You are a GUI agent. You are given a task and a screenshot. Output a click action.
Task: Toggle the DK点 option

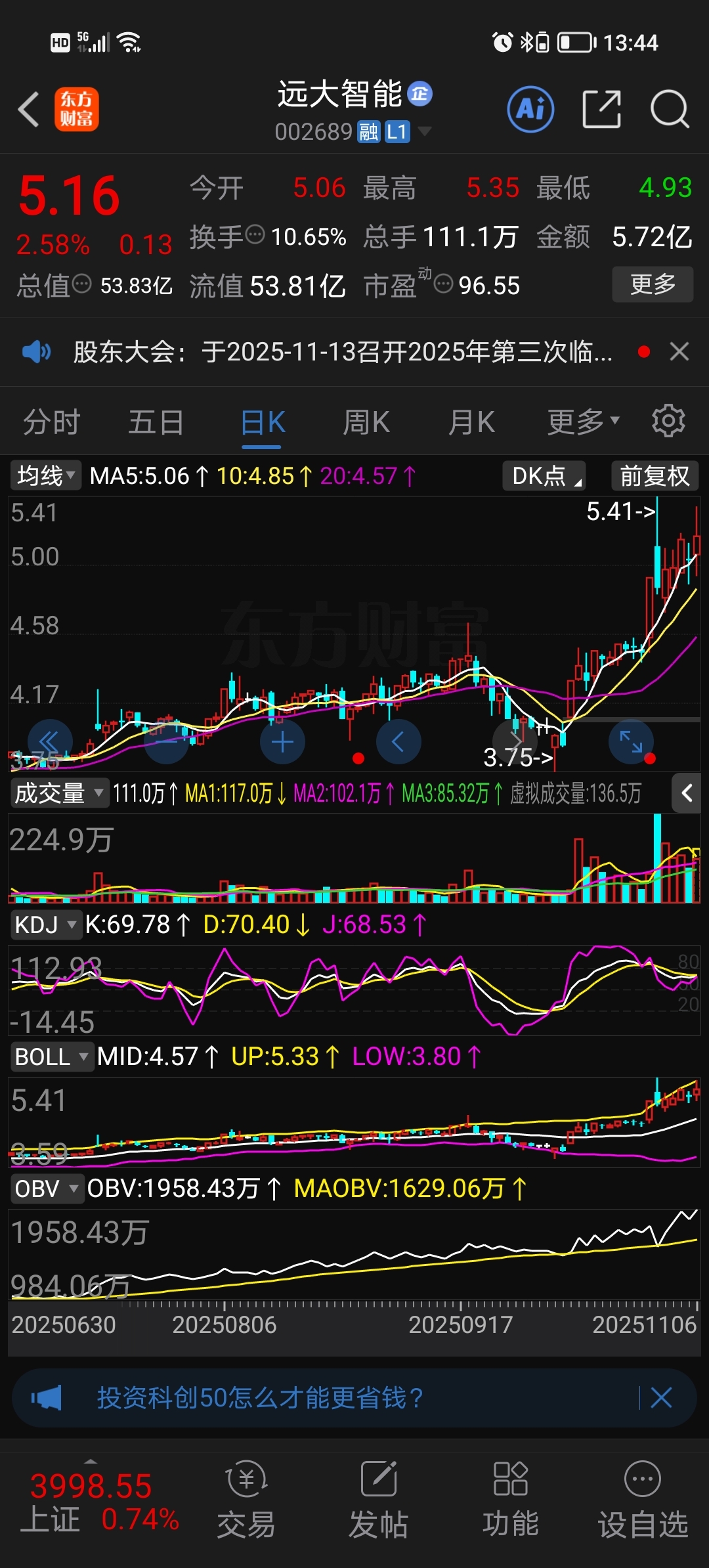pos(544,475)
